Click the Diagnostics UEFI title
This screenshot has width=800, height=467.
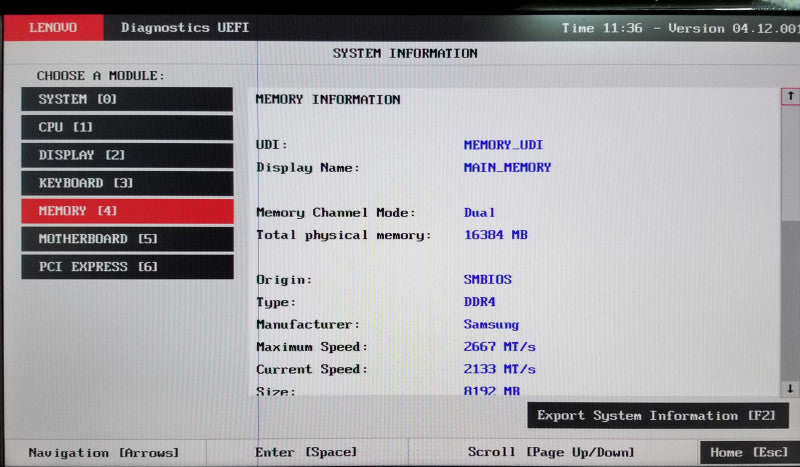[x=185, y=28]
